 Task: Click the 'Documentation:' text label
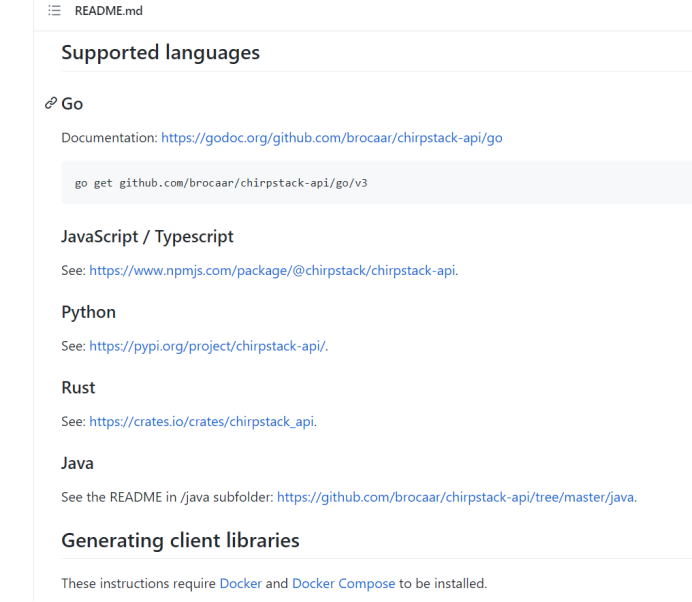[x=109, y=138]
